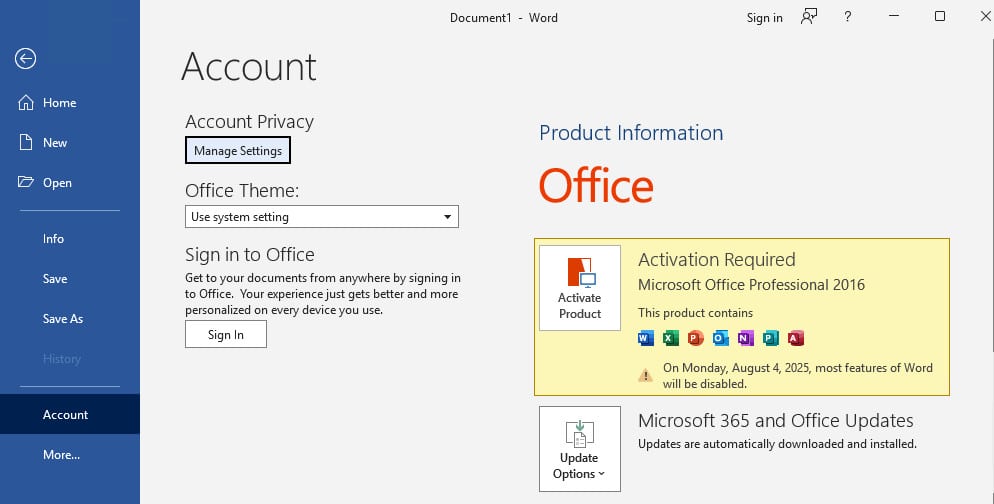The image size is (994, 504).
Task: Click the Manage Settings button
Action: pyautogui.click(x=238, y=150)
